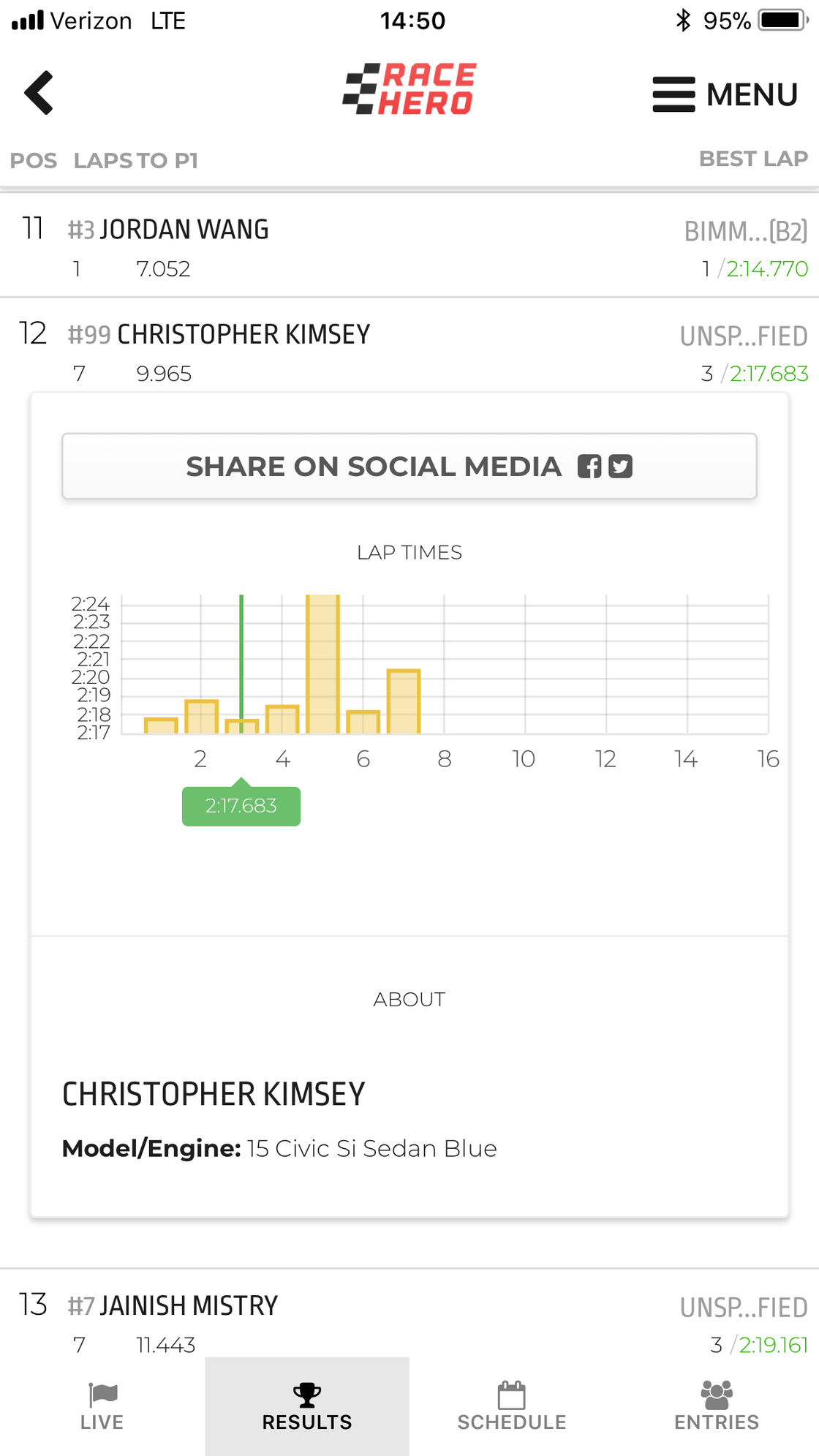This screenshot has width=819, height=1456.
Task: Tap the Race Hero logo
Action: click(x=409, y=89)
